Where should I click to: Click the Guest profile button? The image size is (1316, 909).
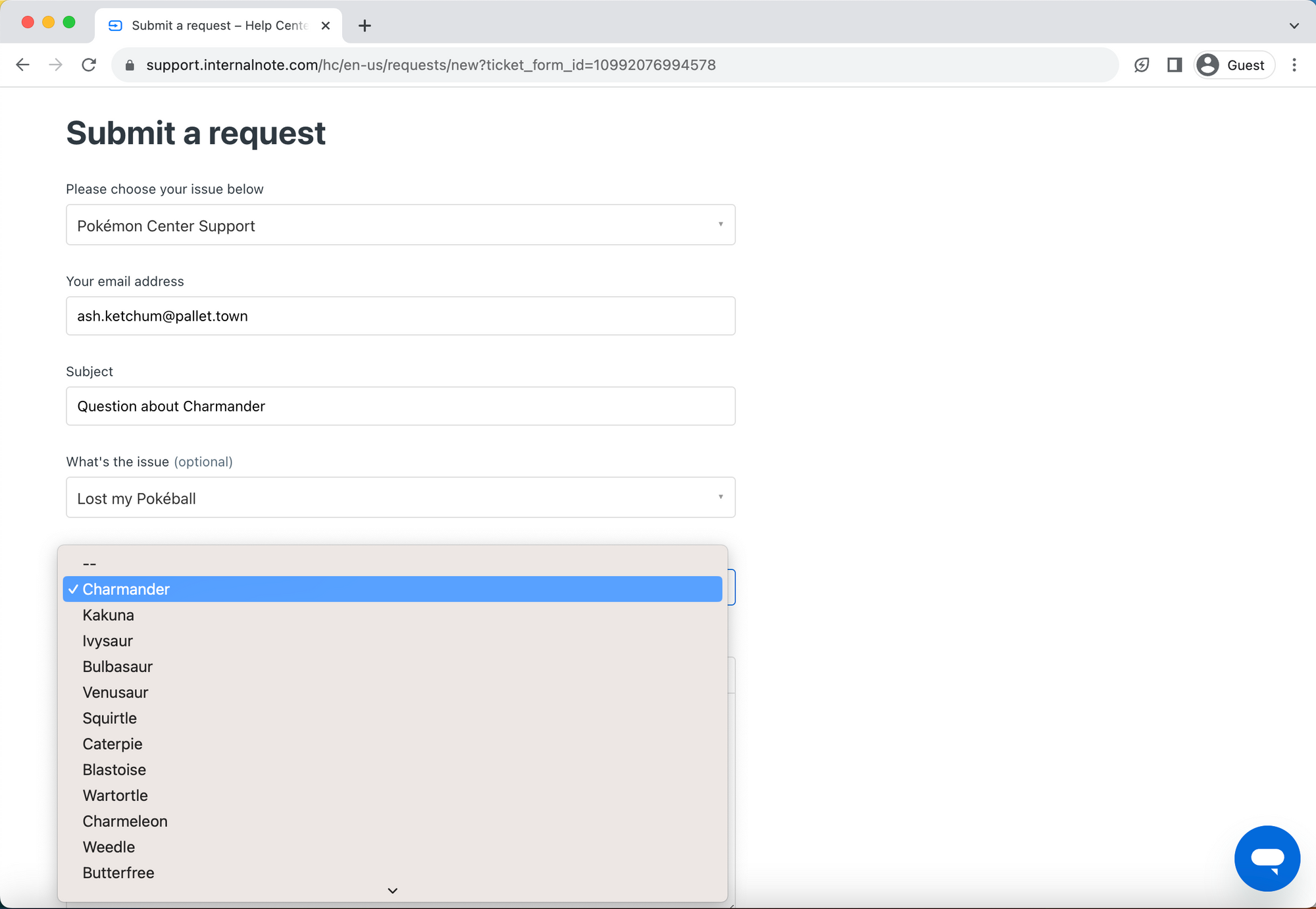(1234, 65)
